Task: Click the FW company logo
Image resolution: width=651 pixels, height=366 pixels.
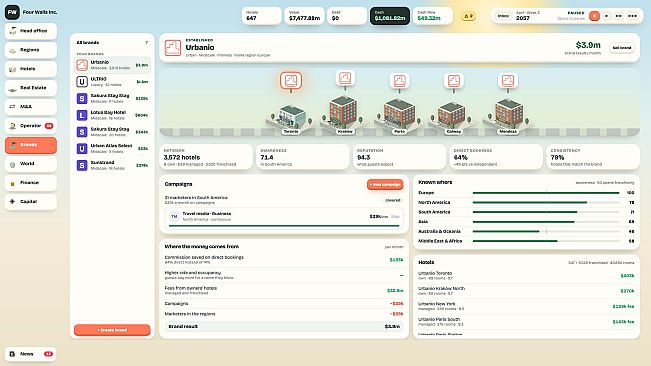Action: point(12,12)
